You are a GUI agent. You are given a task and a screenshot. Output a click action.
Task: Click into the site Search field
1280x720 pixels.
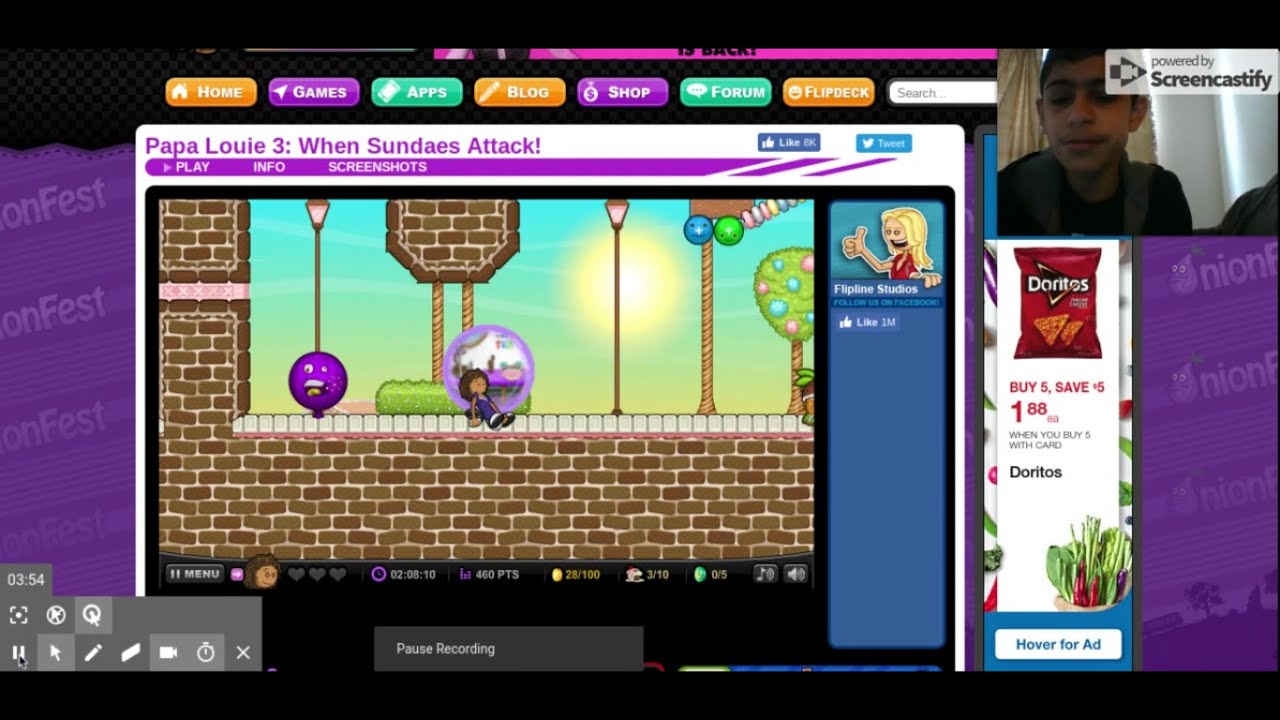tap(942, 93)
